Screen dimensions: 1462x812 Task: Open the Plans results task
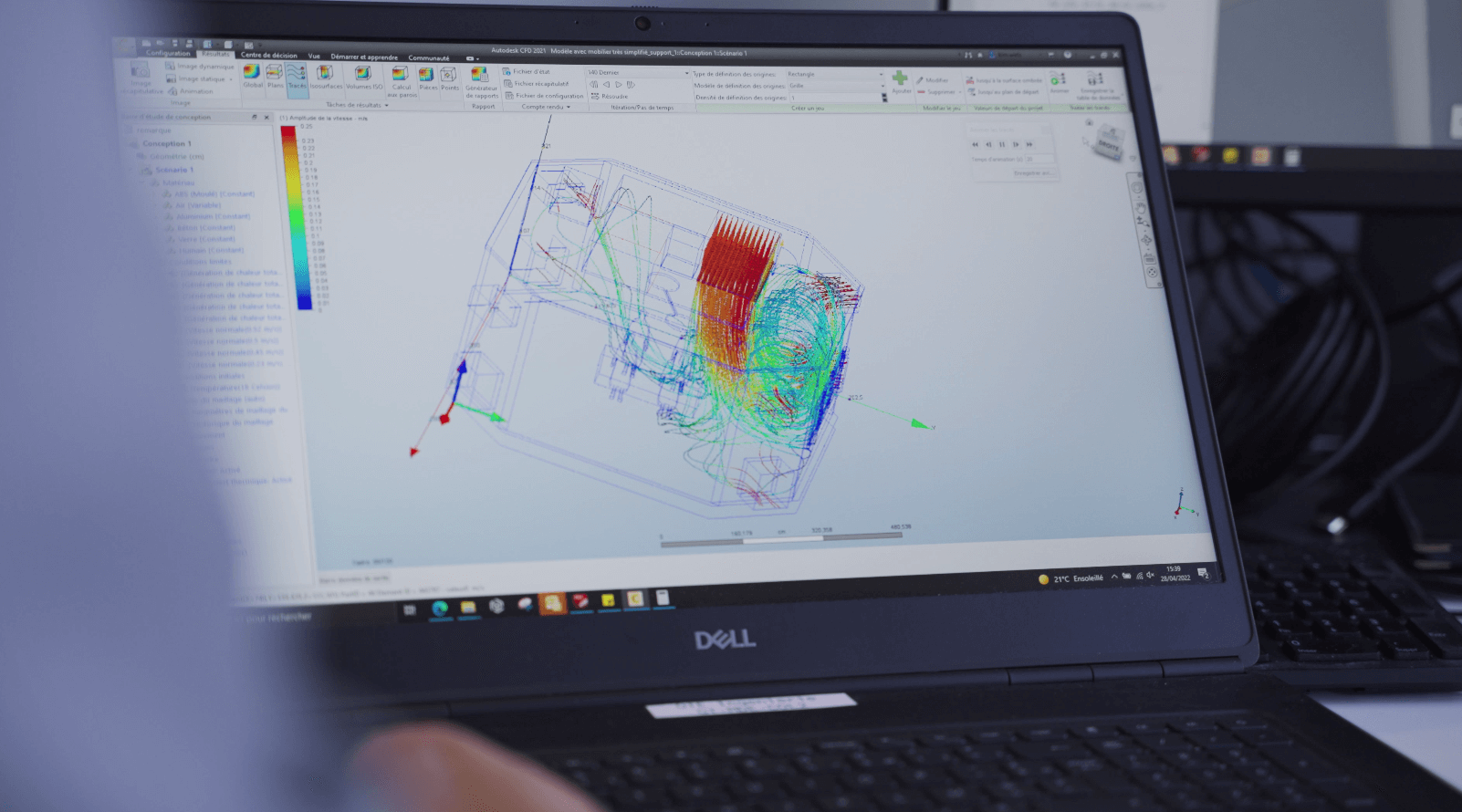click(x=274, y=77)
